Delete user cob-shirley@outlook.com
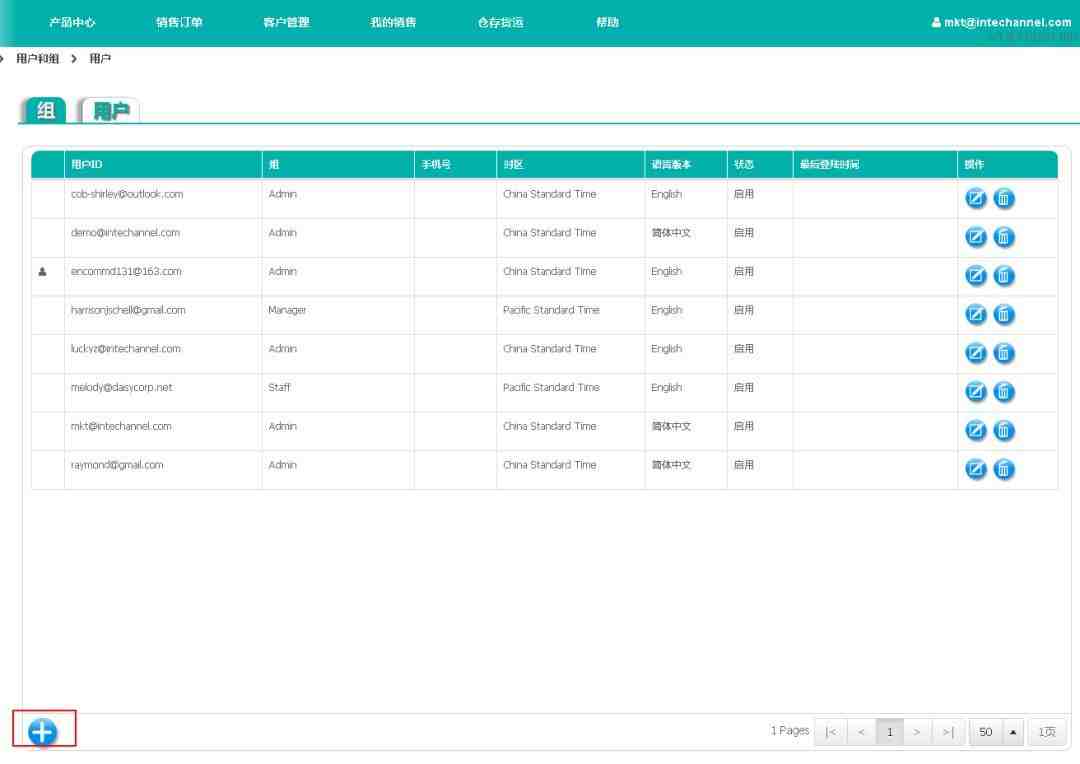The width and height of the screenshot is (1080, 764). (x=1004, y=199)
